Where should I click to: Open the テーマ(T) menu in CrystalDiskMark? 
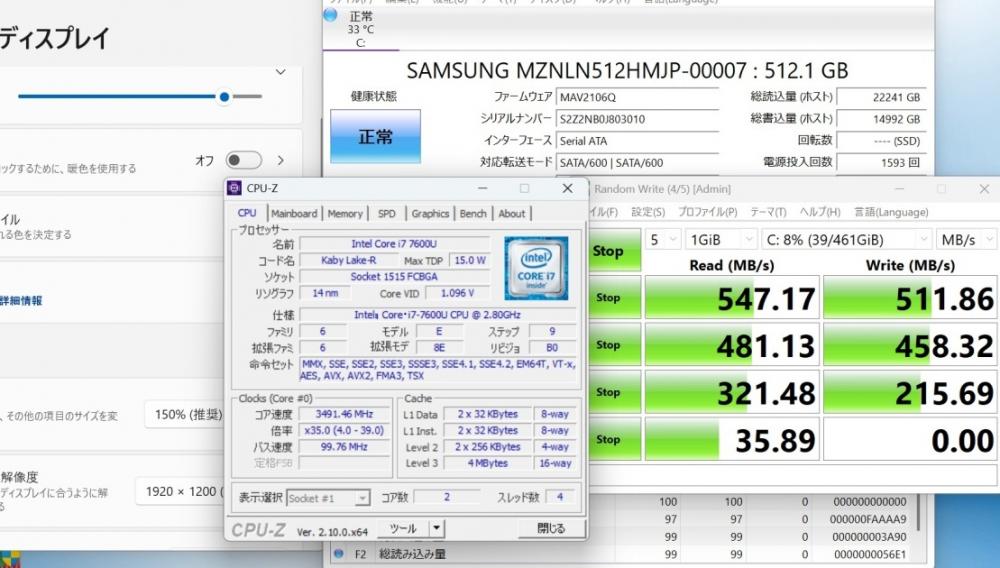(768, 212)
